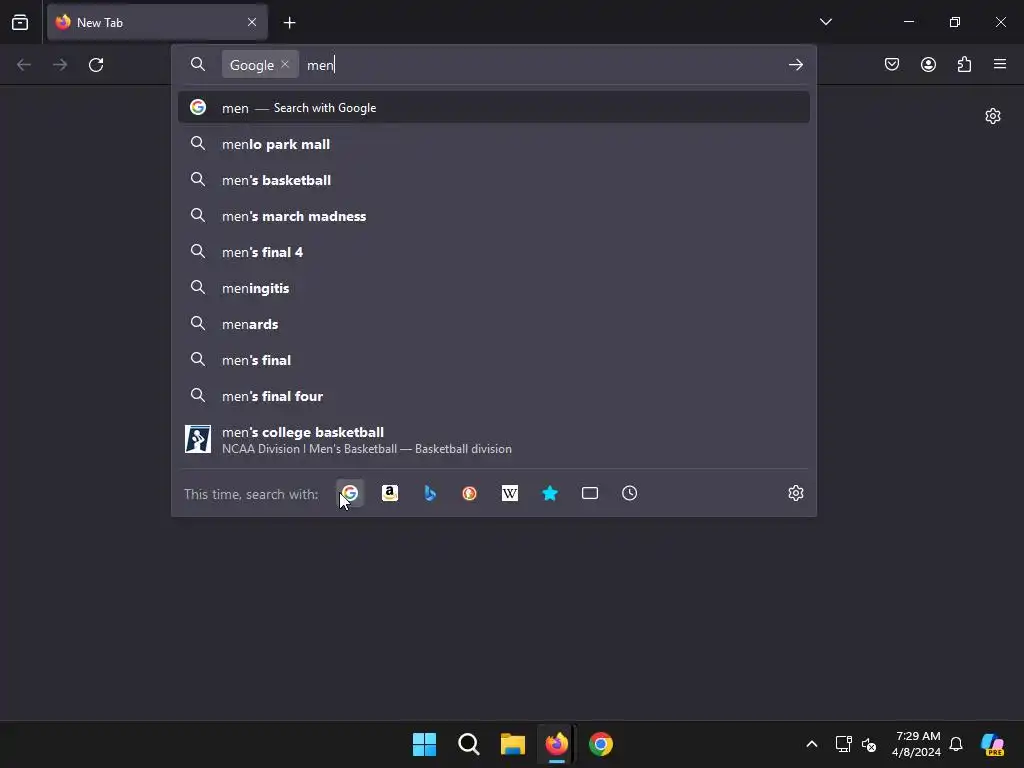Viewport: 1024px width, 768px height.
Task: Open network status tray icon
Action: click(843, 744)
